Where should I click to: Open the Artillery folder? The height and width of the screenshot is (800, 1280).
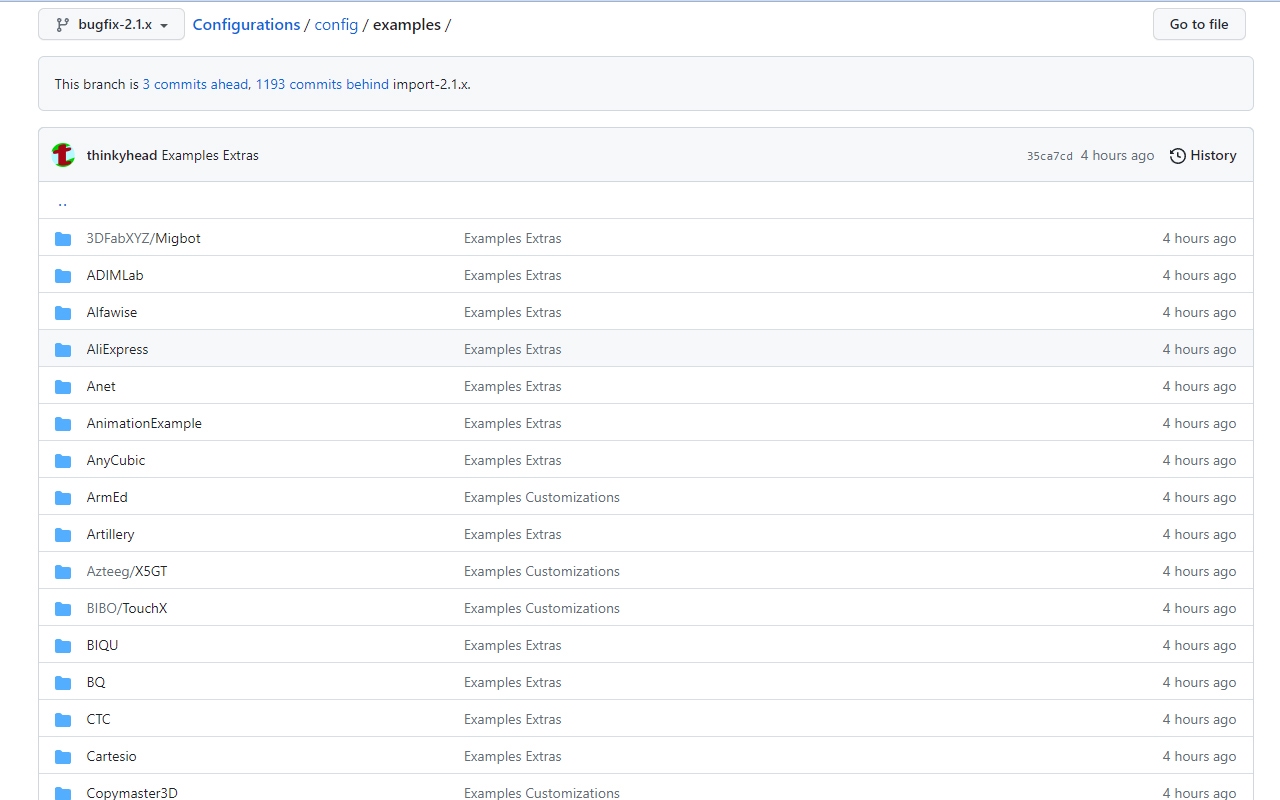click(x=110, y=534)
